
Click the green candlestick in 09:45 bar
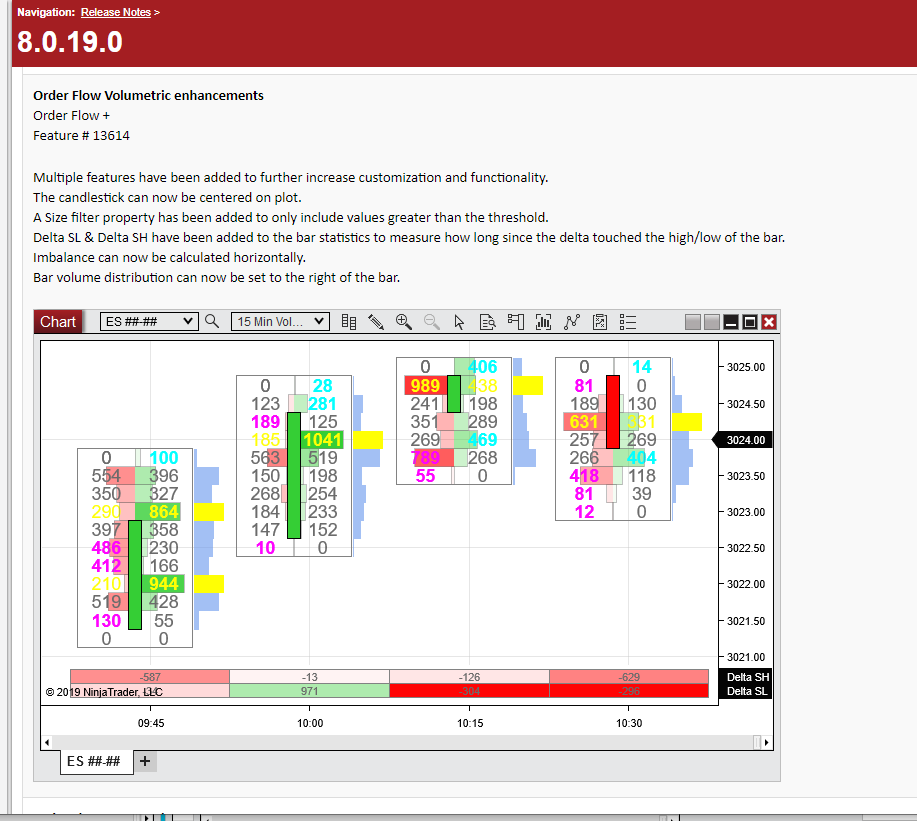pyautogui.click(x=135, y=575)
